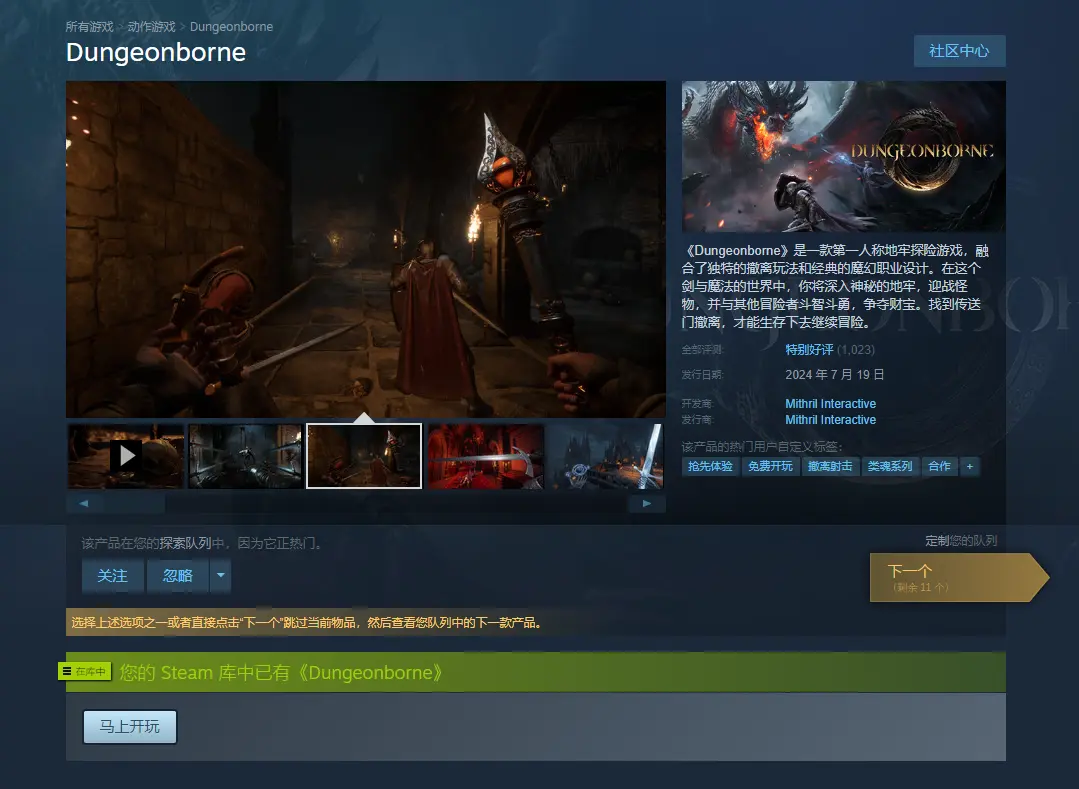Click the release date 2024 年 7 月 19 日
Screen dimensions: 1079x789
[x=835, y=375]
